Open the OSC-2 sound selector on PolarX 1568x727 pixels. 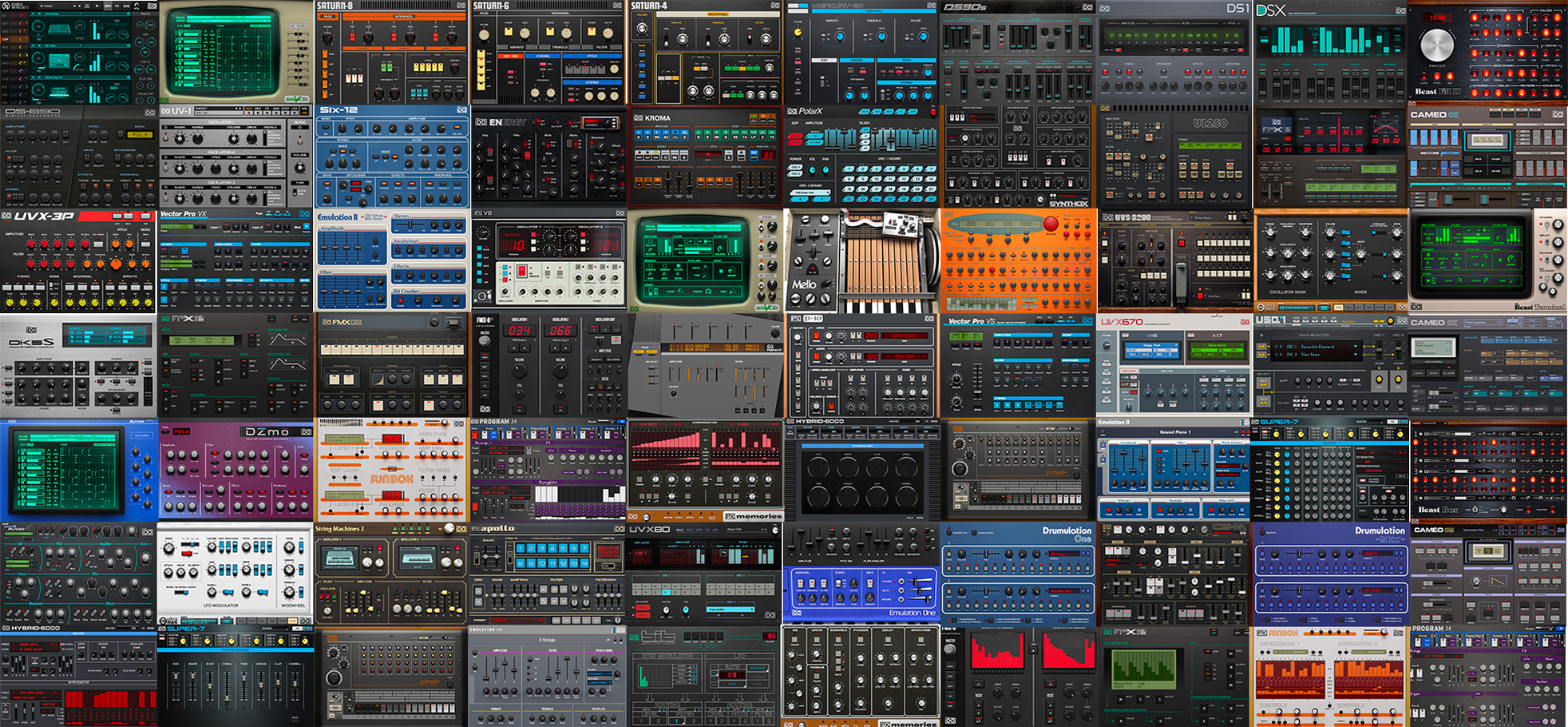(810, 193)
